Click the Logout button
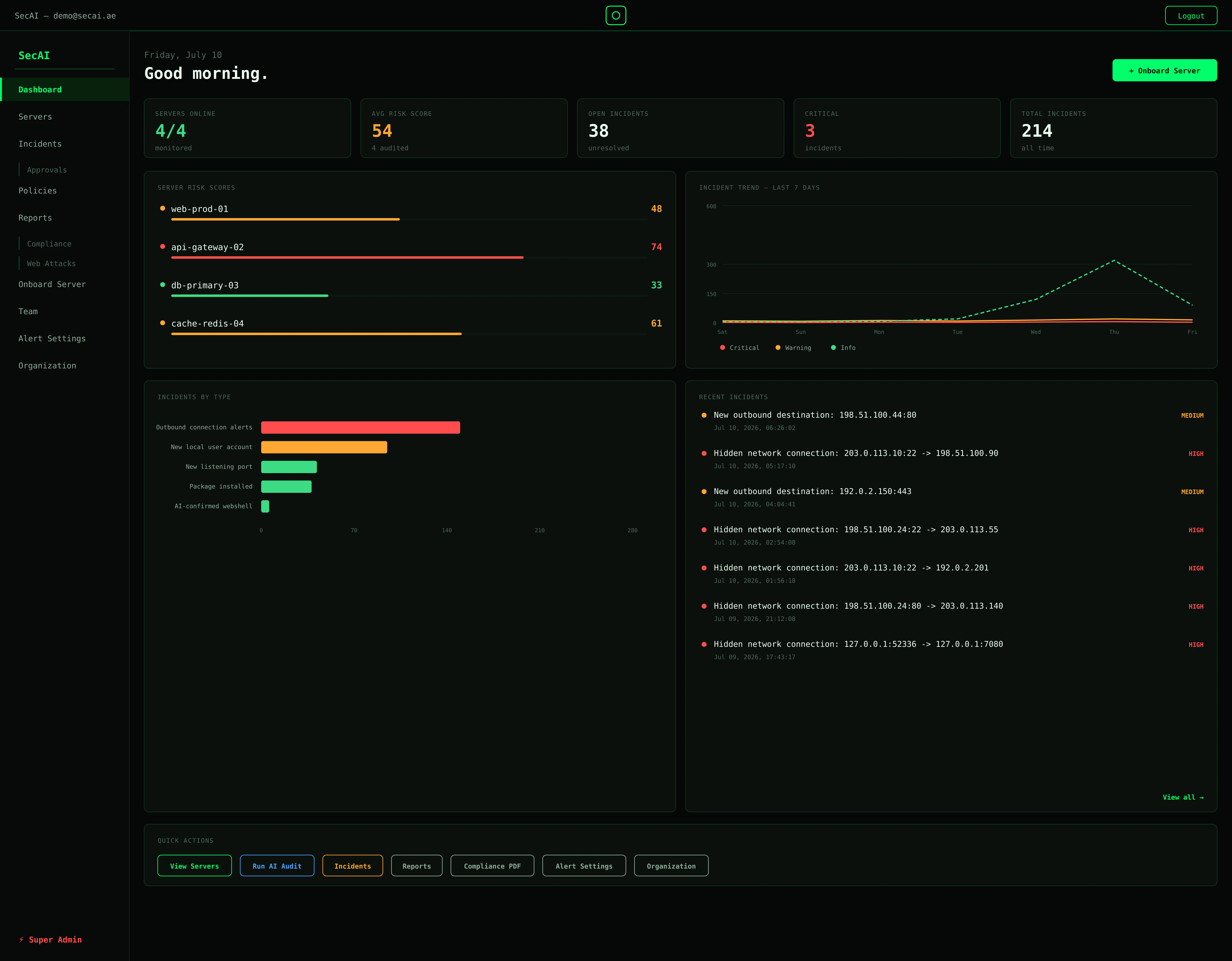This screenshot has width=1232, height=961. tap(1191, 16)
